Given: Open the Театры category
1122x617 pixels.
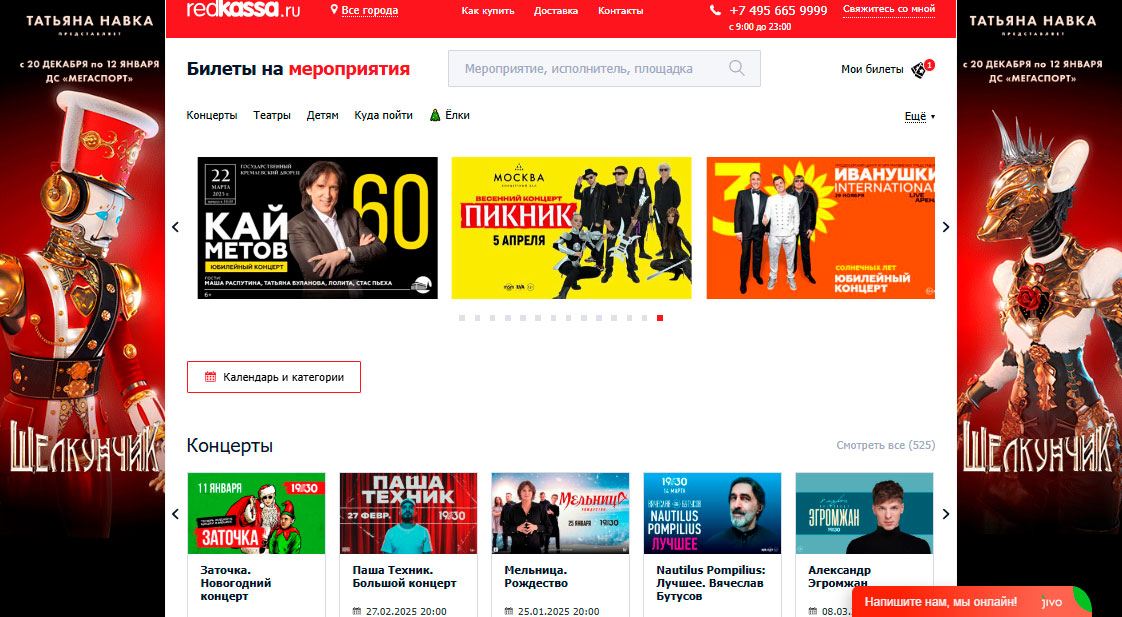Looking at the screenshot, I should click(x=272, y=115).
